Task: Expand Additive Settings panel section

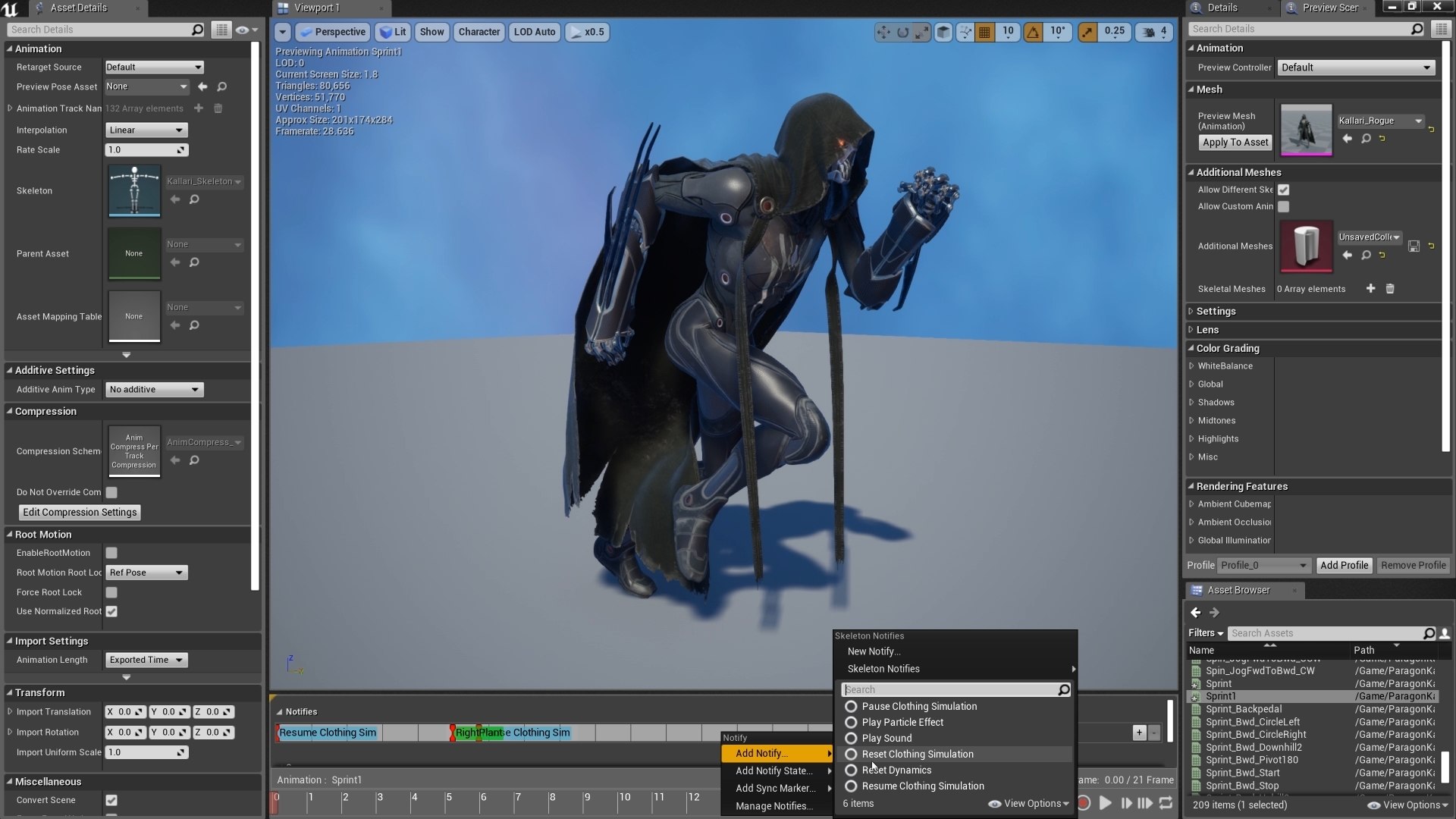Action: 7,370
